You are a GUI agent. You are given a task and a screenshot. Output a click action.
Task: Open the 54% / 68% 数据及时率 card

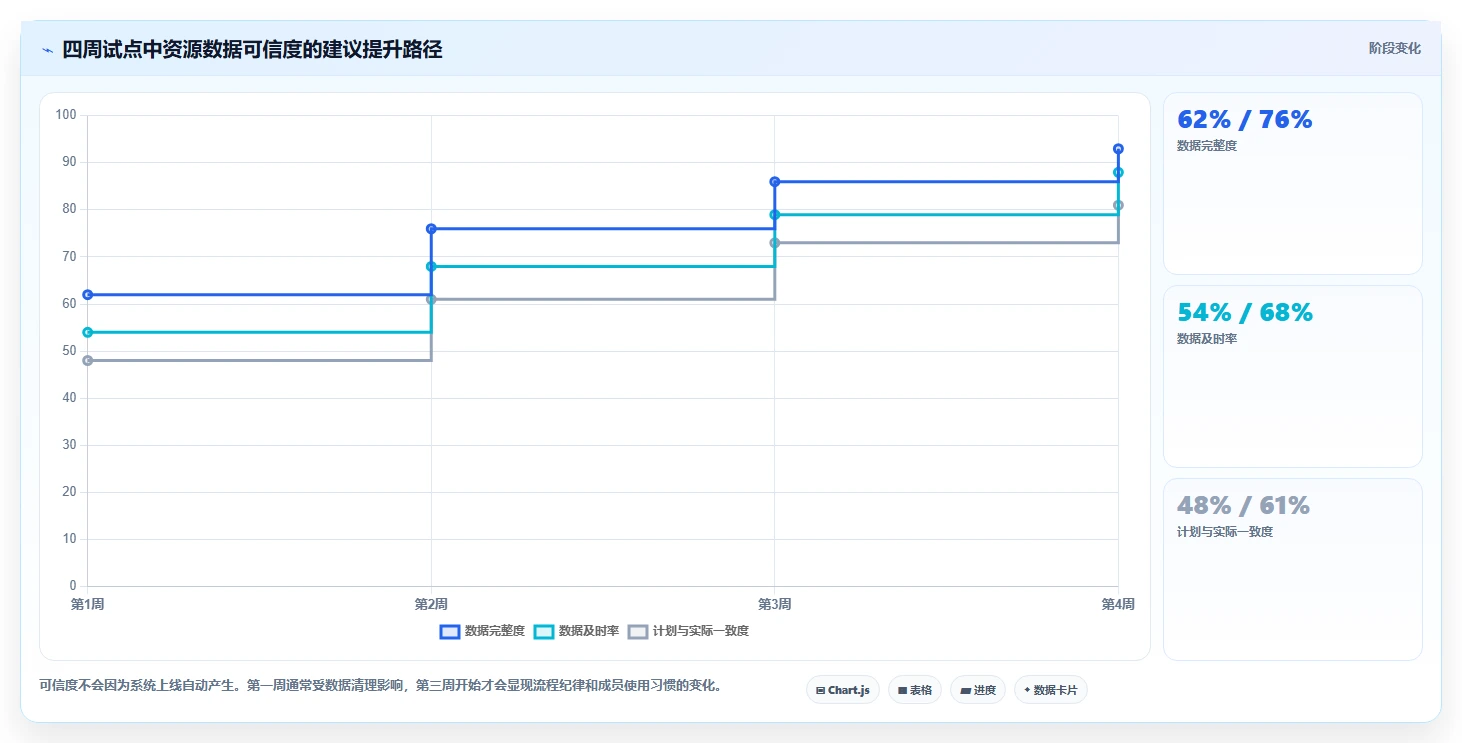1292,376
